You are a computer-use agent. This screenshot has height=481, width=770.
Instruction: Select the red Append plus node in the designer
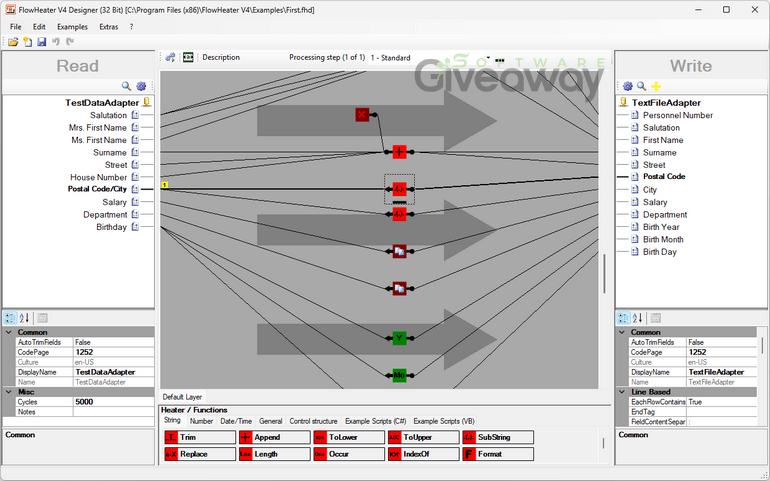tap(399, 152)
